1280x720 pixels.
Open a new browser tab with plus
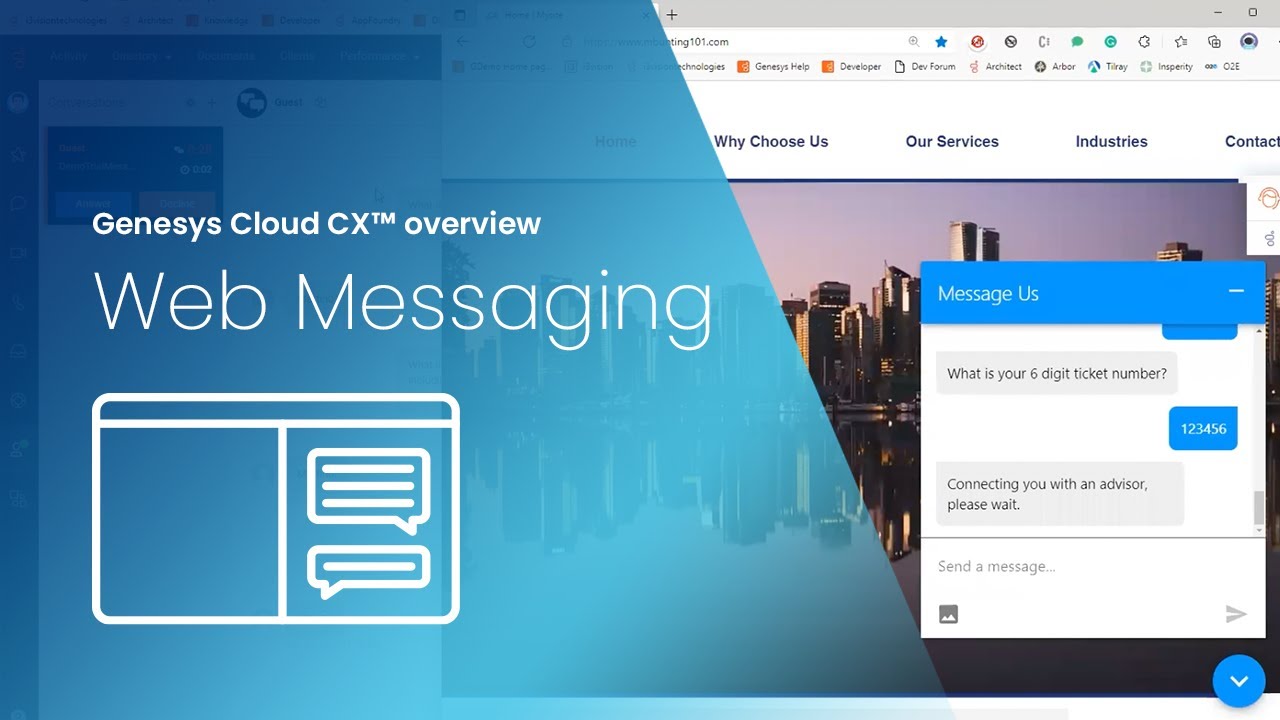coord(672,14)
